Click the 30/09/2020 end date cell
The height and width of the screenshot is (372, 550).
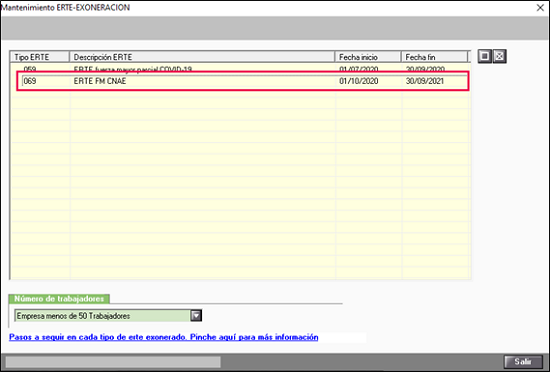click(435, 68)
